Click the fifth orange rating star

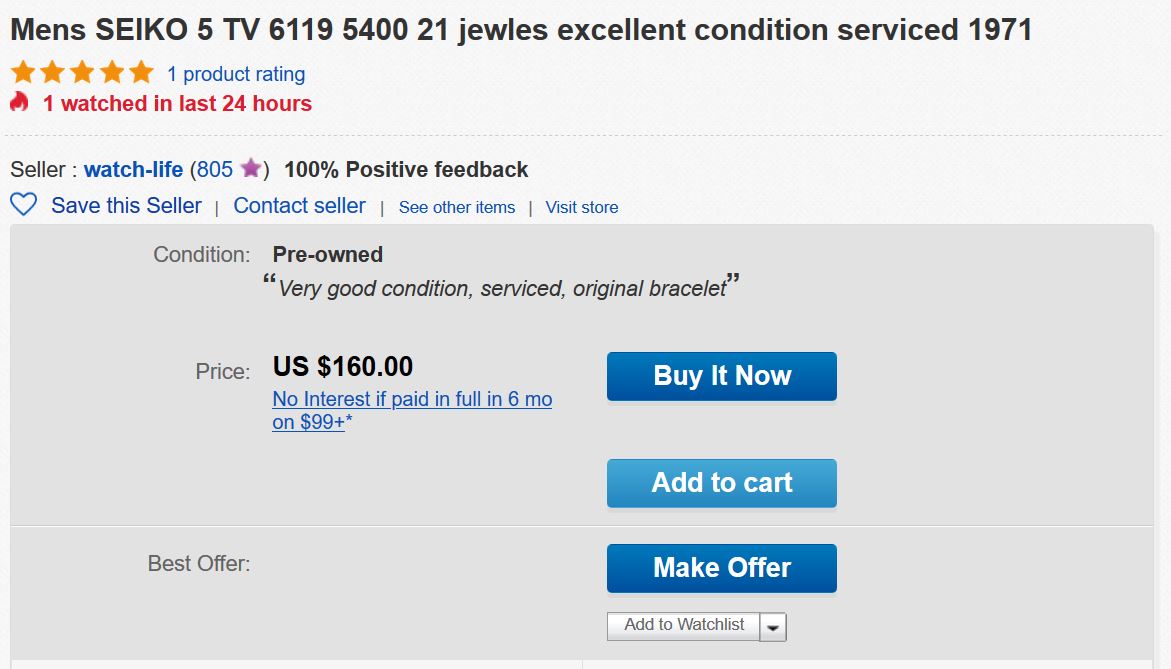point(141,73)
